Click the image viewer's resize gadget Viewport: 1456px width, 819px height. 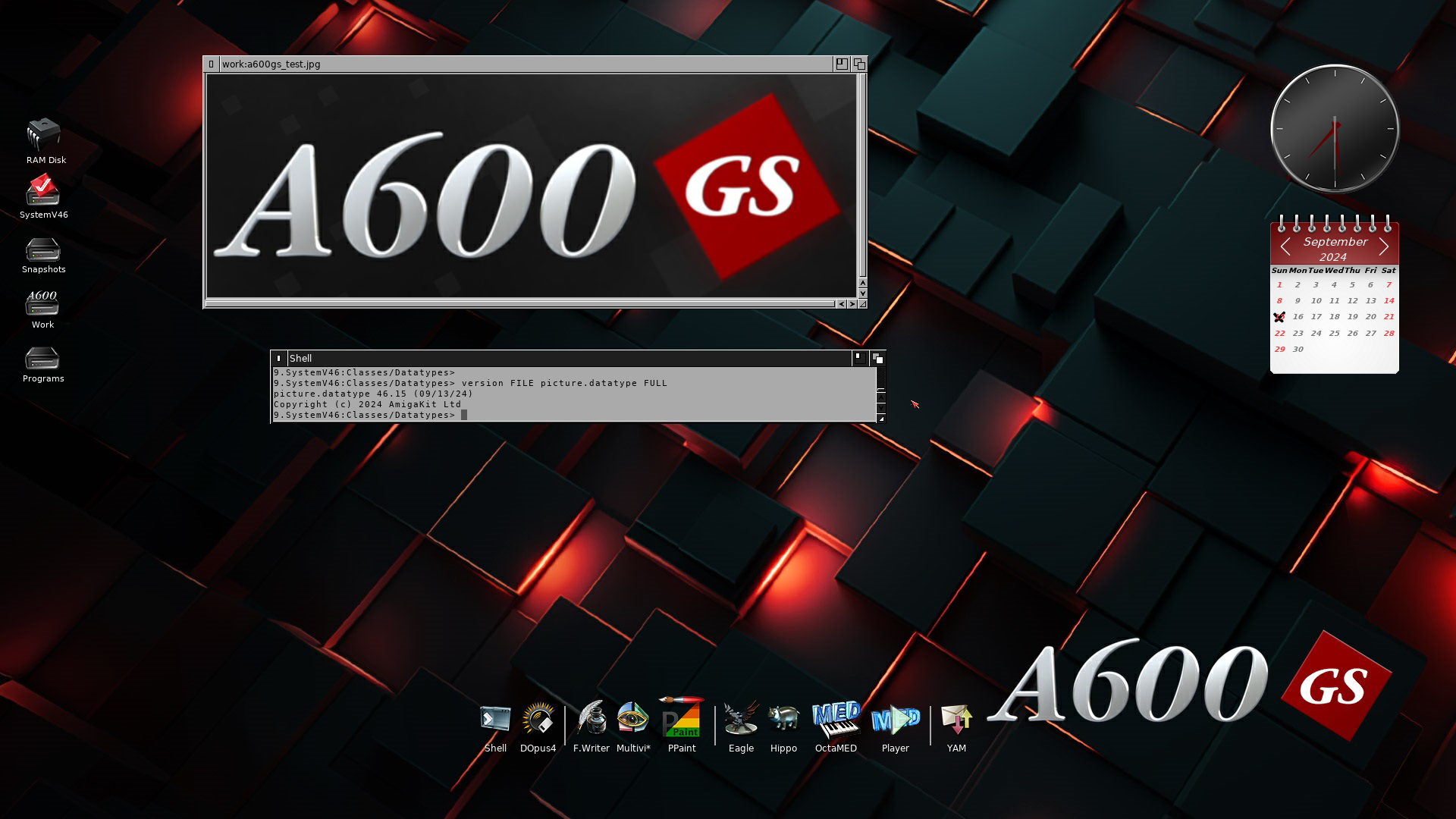coord(862,304)
